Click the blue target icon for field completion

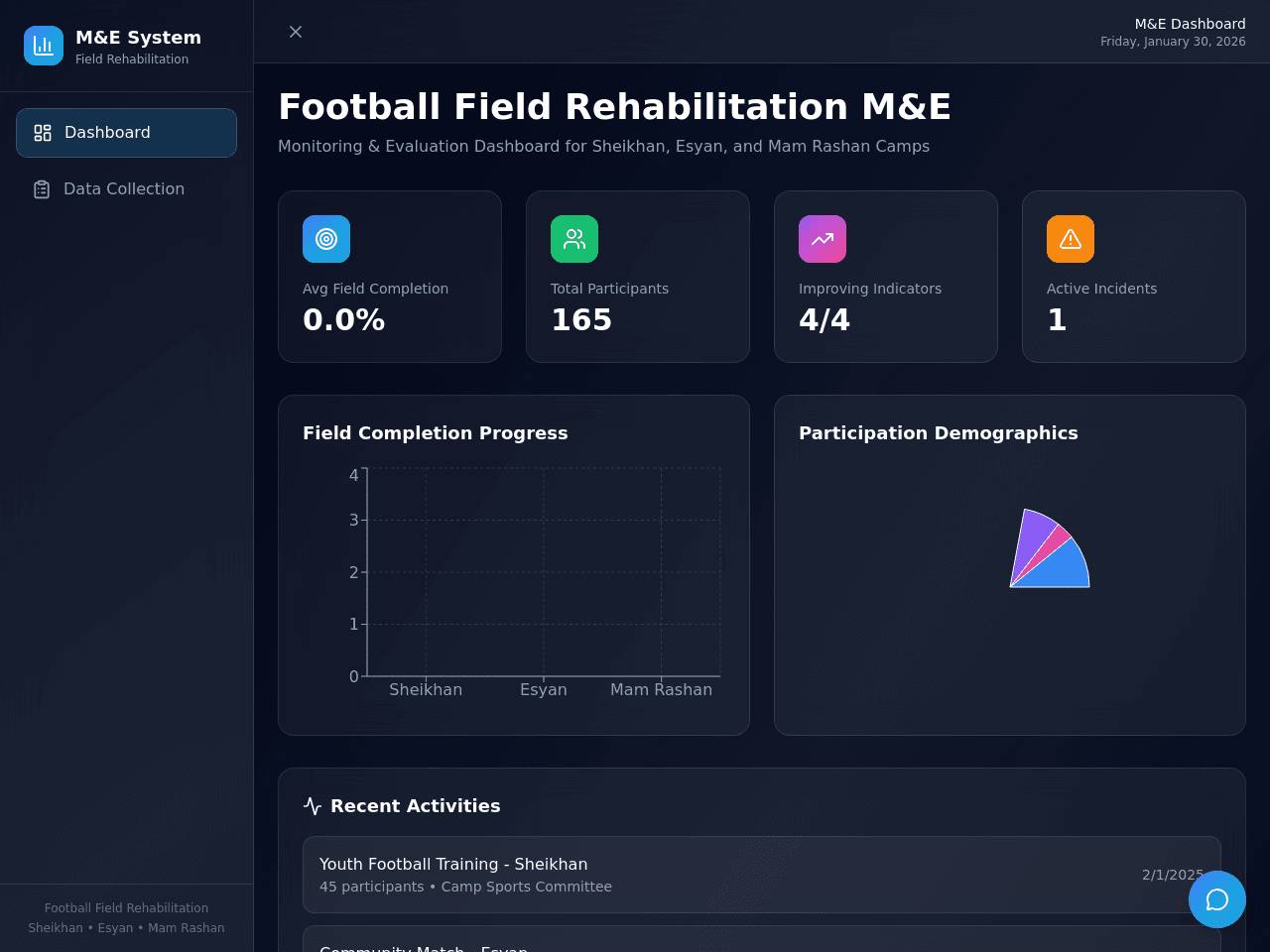[326, 239]
